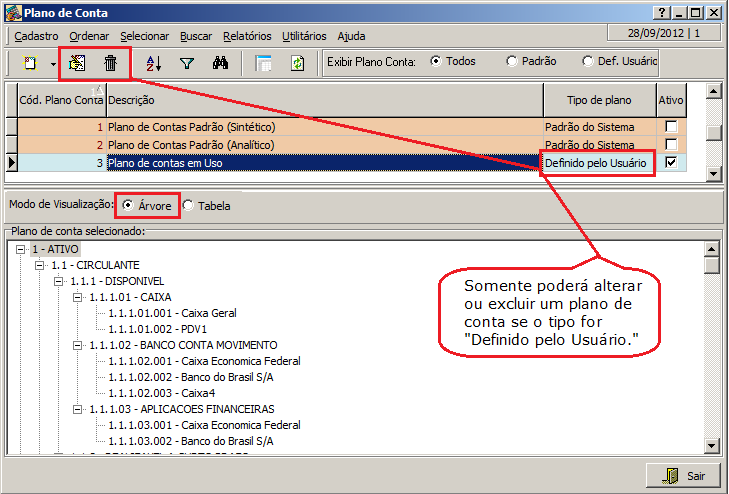Click the Sair button
This screenshot has height=494, width=729.
pos(682,475)
